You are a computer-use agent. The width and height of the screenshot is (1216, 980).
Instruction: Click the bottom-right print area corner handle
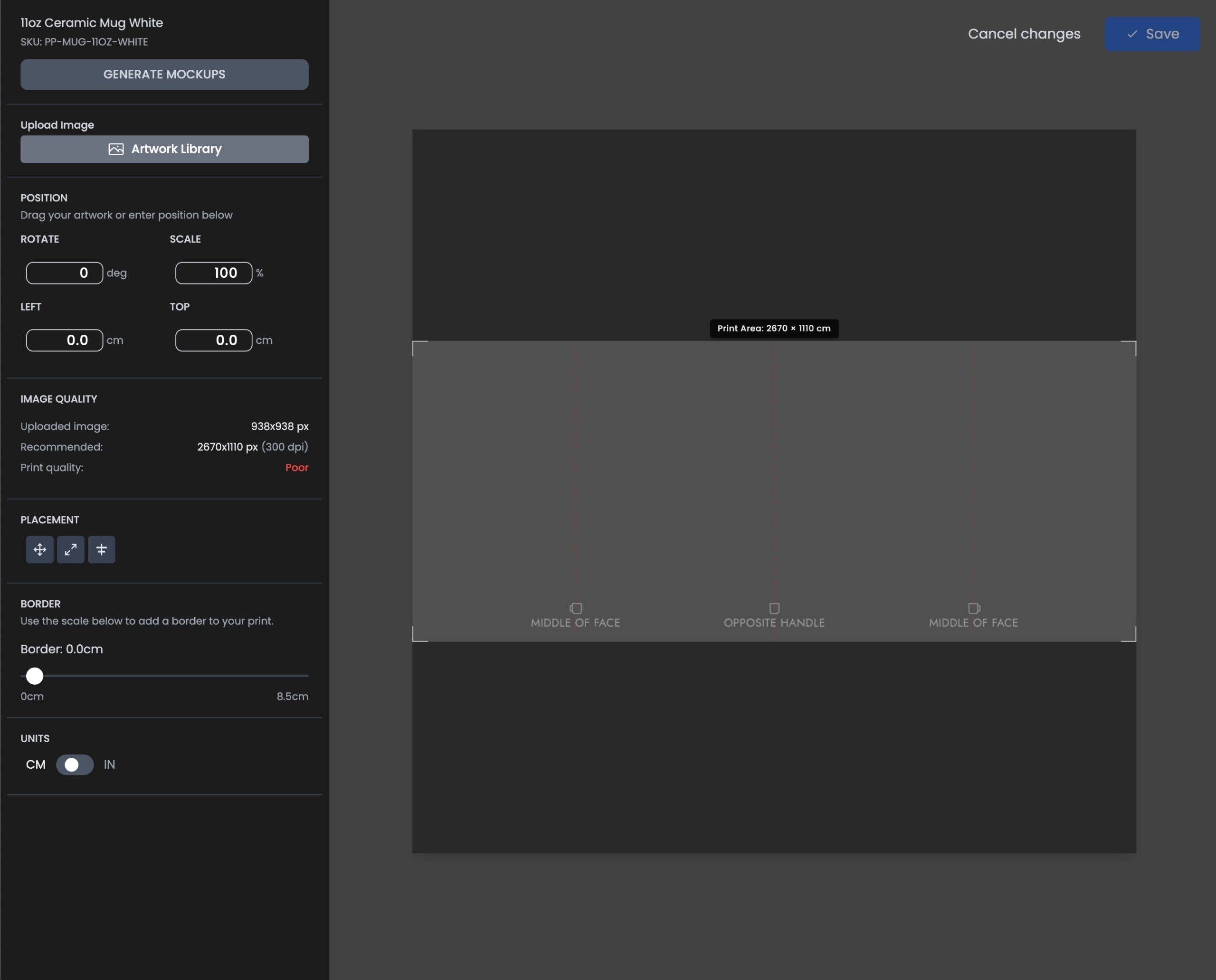1132,638
